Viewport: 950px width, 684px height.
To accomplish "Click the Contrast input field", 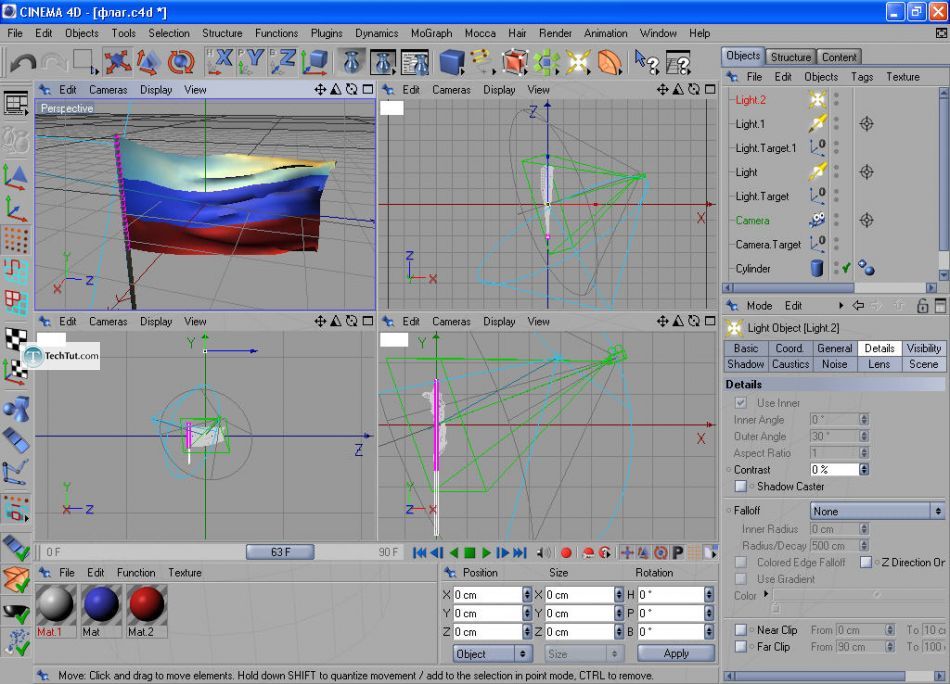I will tap(834, 470).
